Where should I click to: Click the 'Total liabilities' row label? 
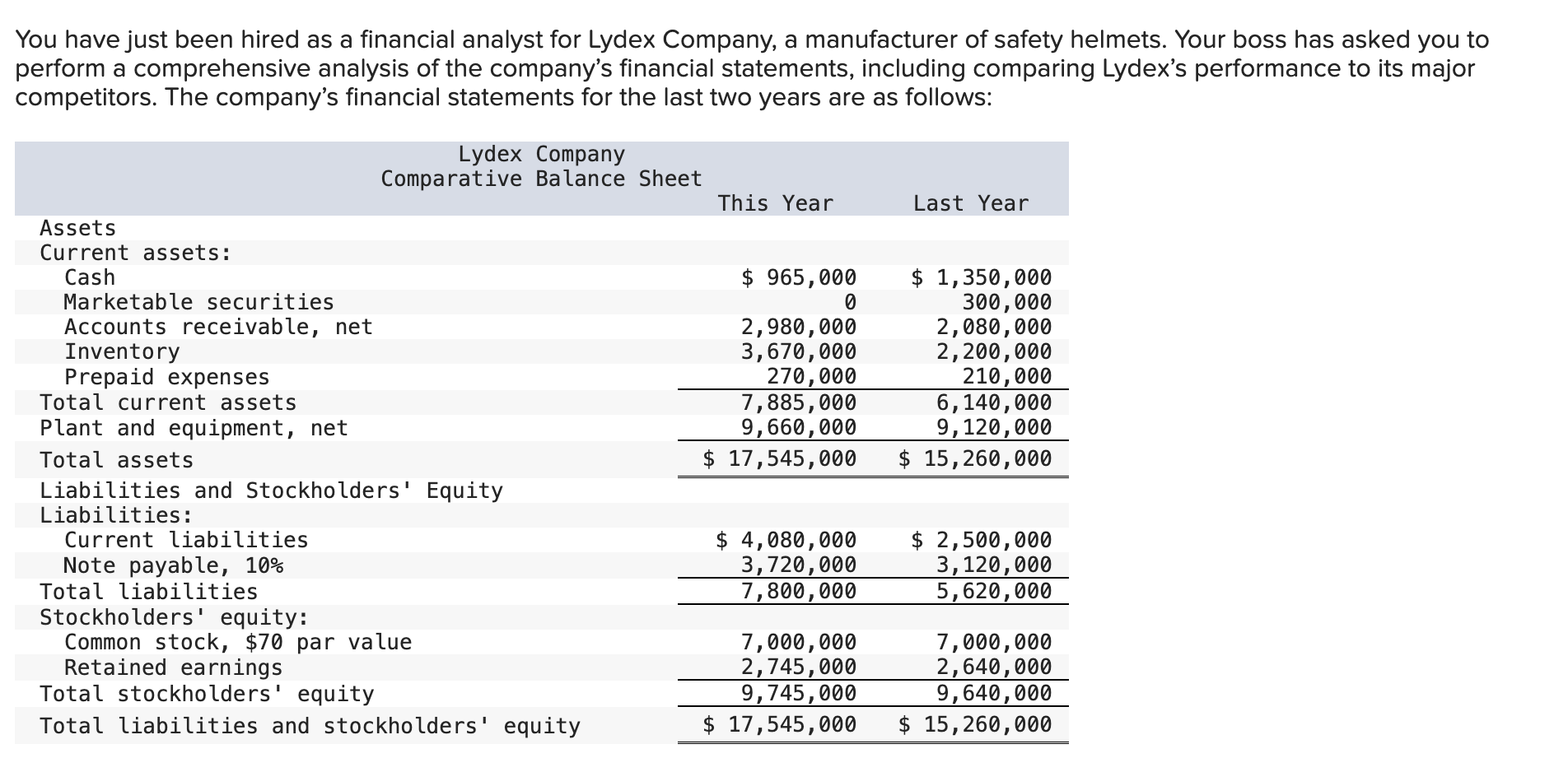[148, 592]
